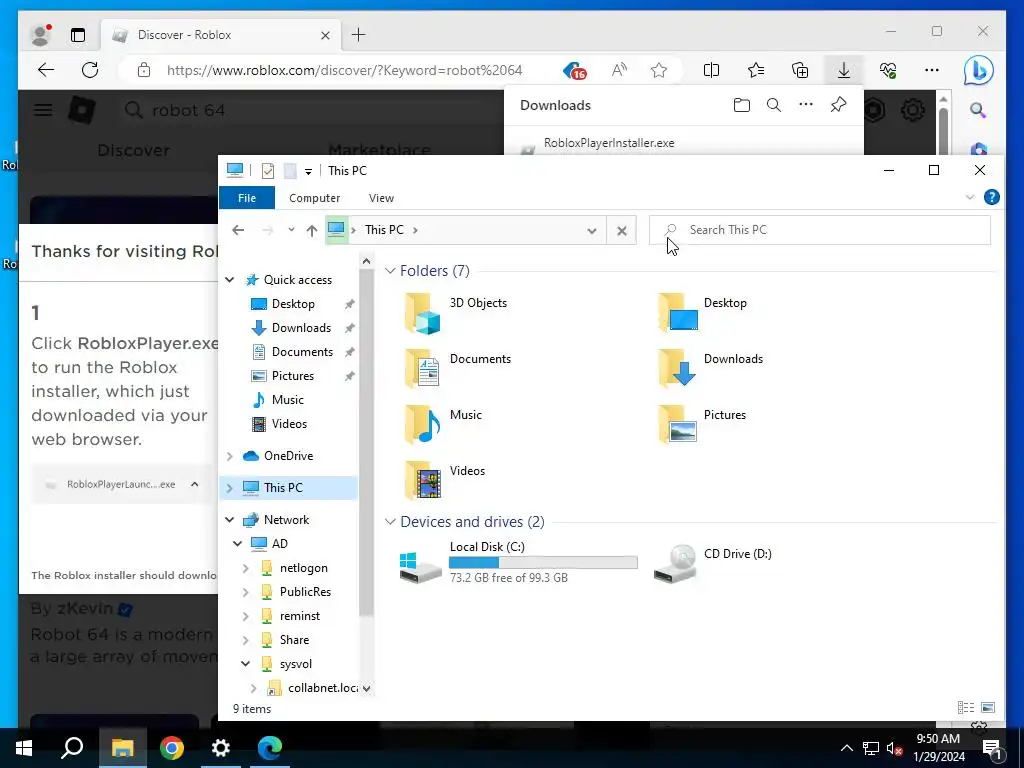Expand This PC tree node
The width and height of the screenshot is (1024, 768).
click(x=230, y=488)
